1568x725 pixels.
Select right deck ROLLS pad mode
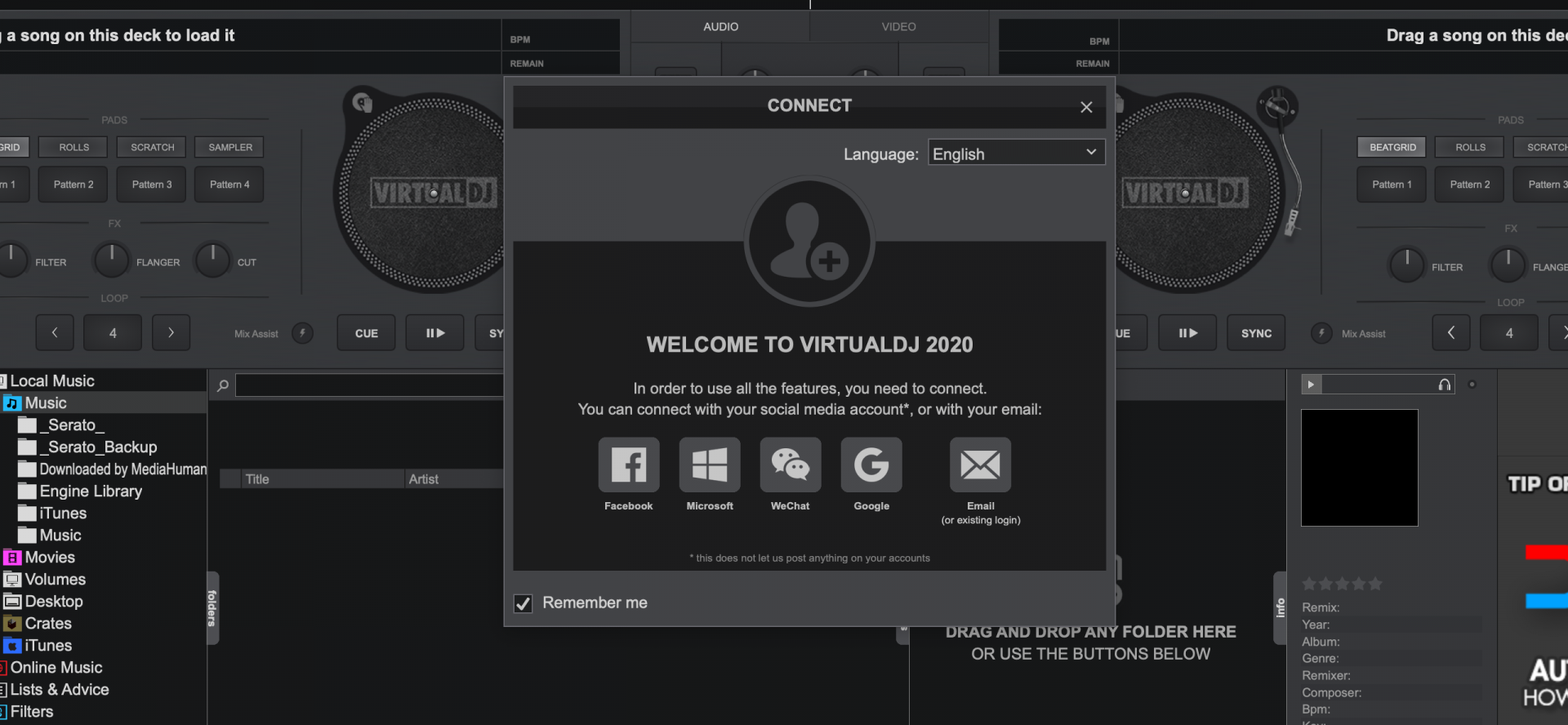tap(1470, 147)
